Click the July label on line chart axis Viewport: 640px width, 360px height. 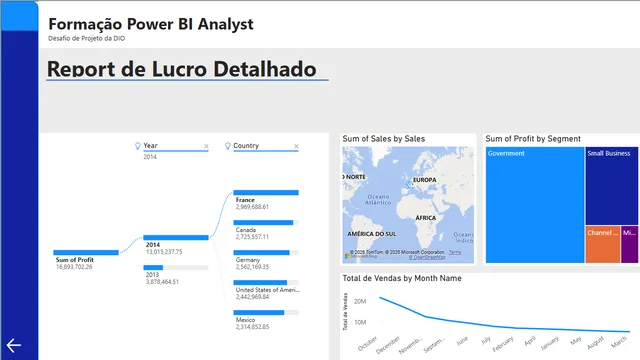[486, 340]
